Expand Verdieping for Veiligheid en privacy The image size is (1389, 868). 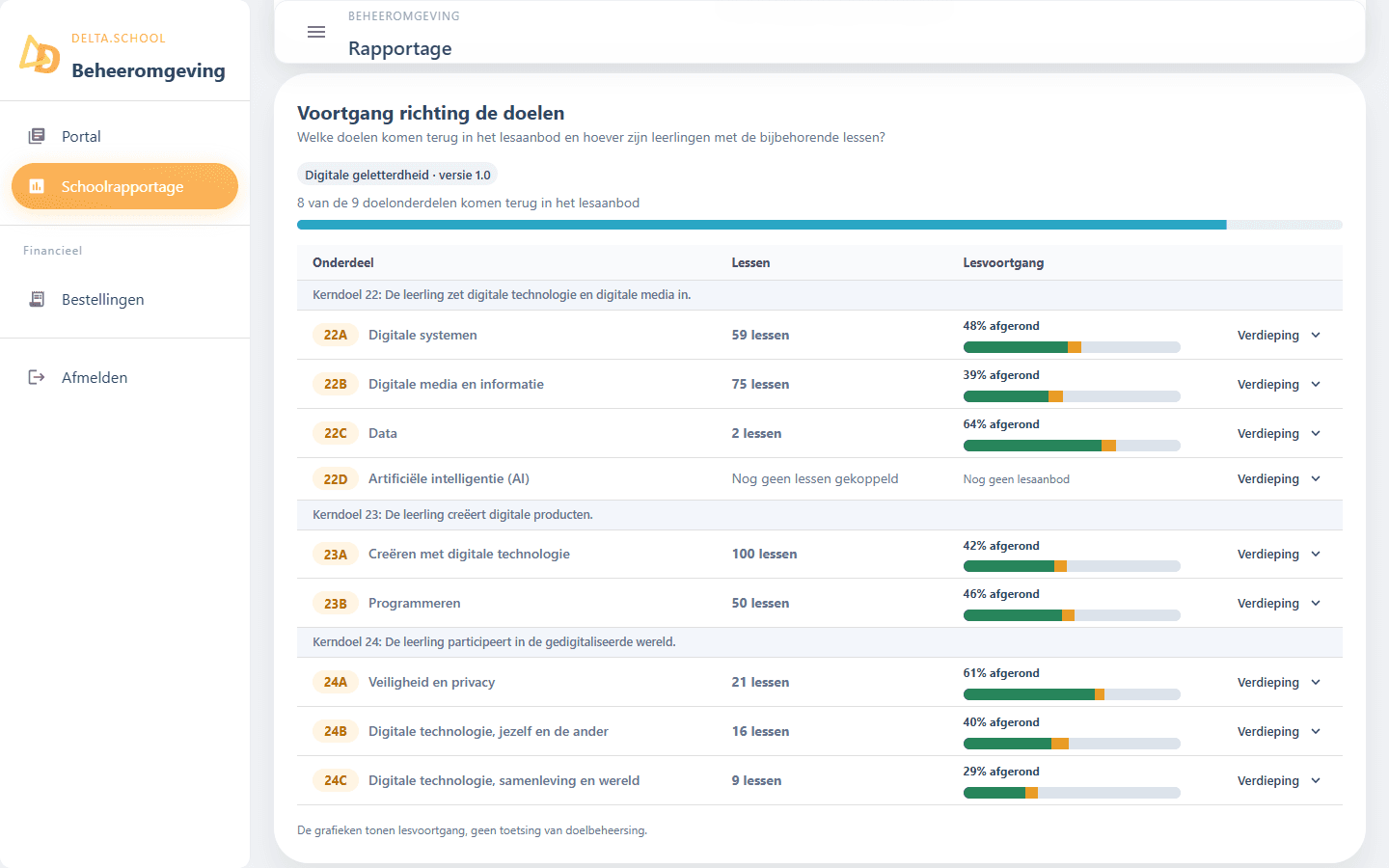click(1279, 682)
